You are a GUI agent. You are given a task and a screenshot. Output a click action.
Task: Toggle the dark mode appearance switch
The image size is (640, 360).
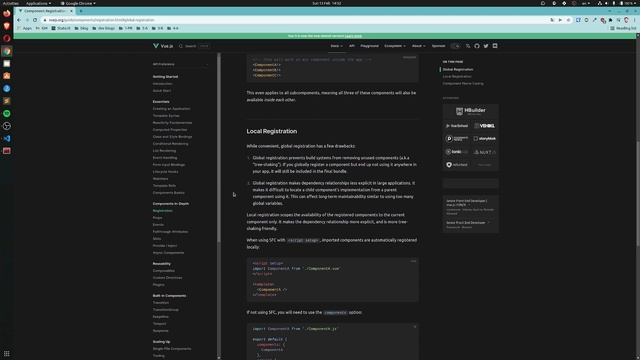(x=455, y=46)
